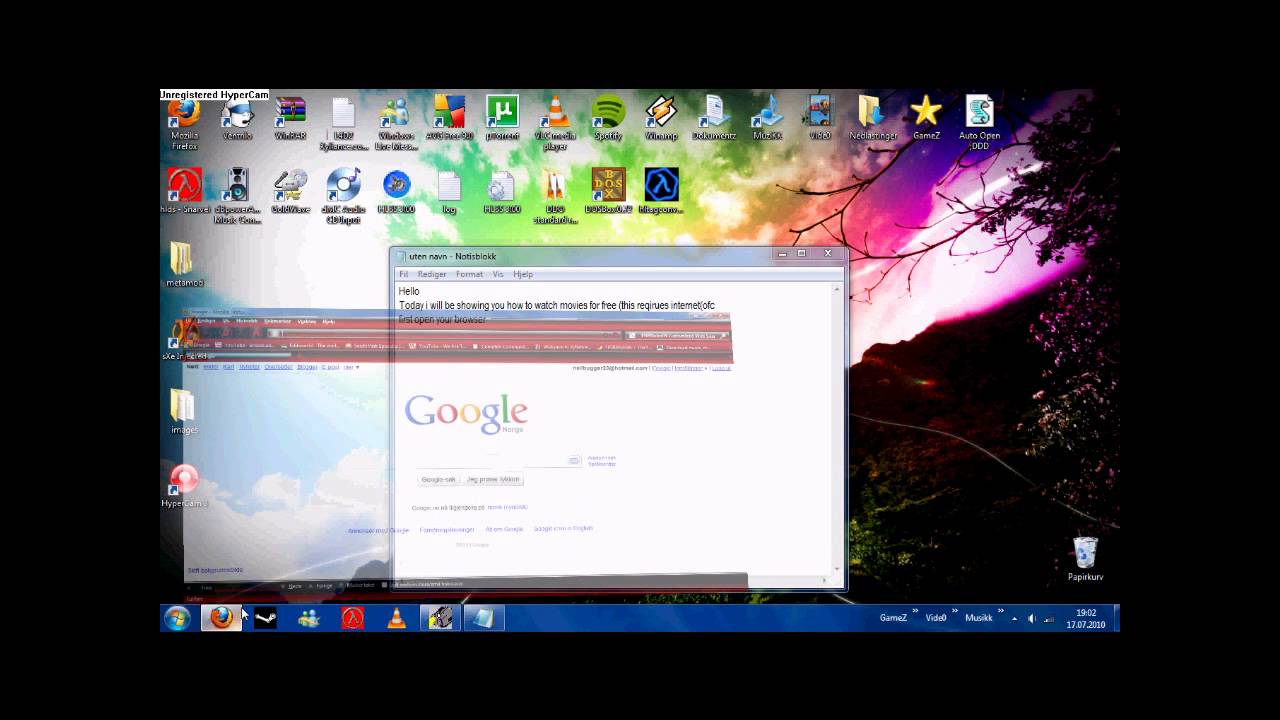Open the blue lambda desktop icon
The image size is (1280, 720).
coord(661,192)
